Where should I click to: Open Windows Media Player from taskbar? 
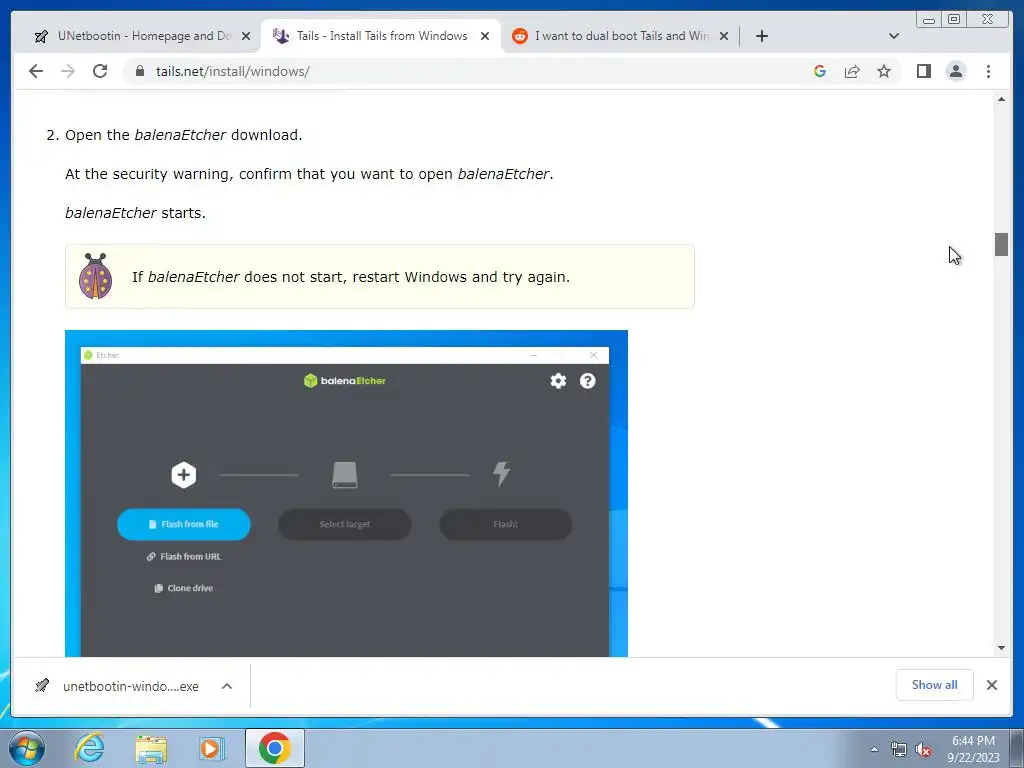point(212,748)
